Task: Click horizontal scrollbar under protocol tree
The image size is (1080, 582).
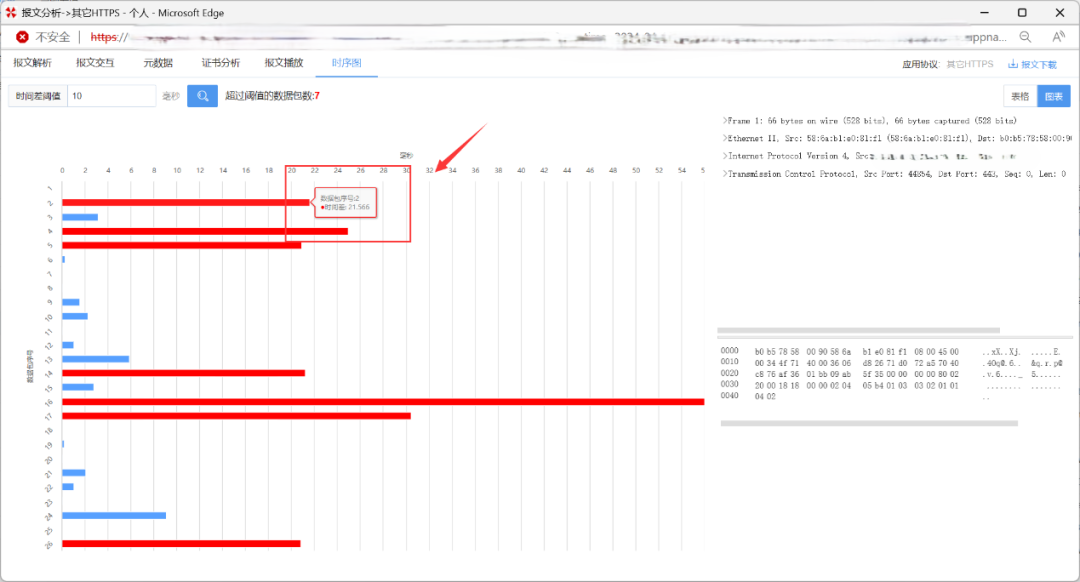Action: pos(858,331)
